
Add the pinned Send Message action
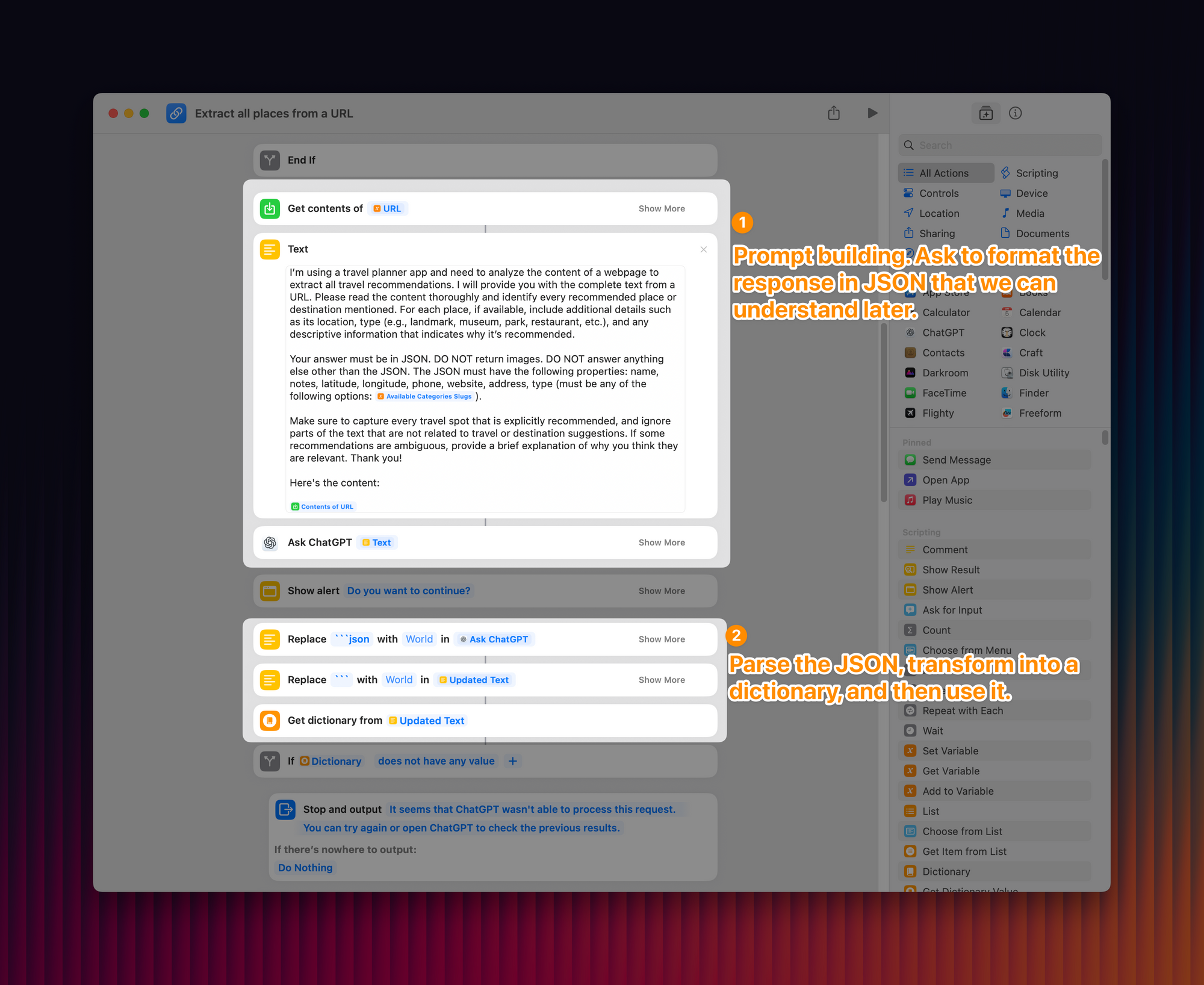[x=995, y=460]
